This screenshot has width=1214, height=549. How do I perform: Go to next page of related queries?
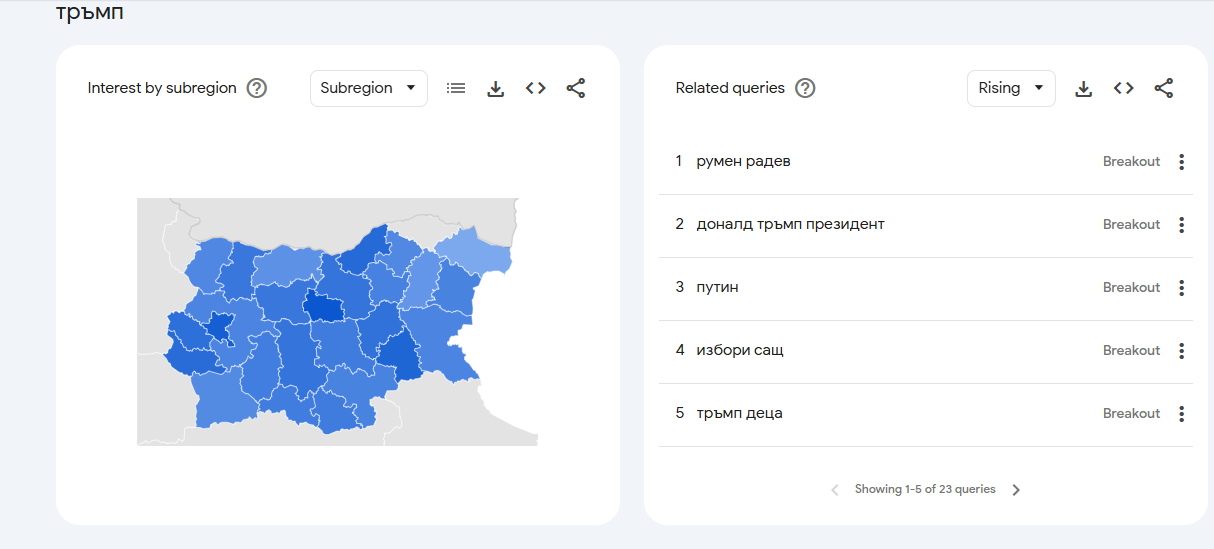pyautogui.click(x=1016, y=490)
